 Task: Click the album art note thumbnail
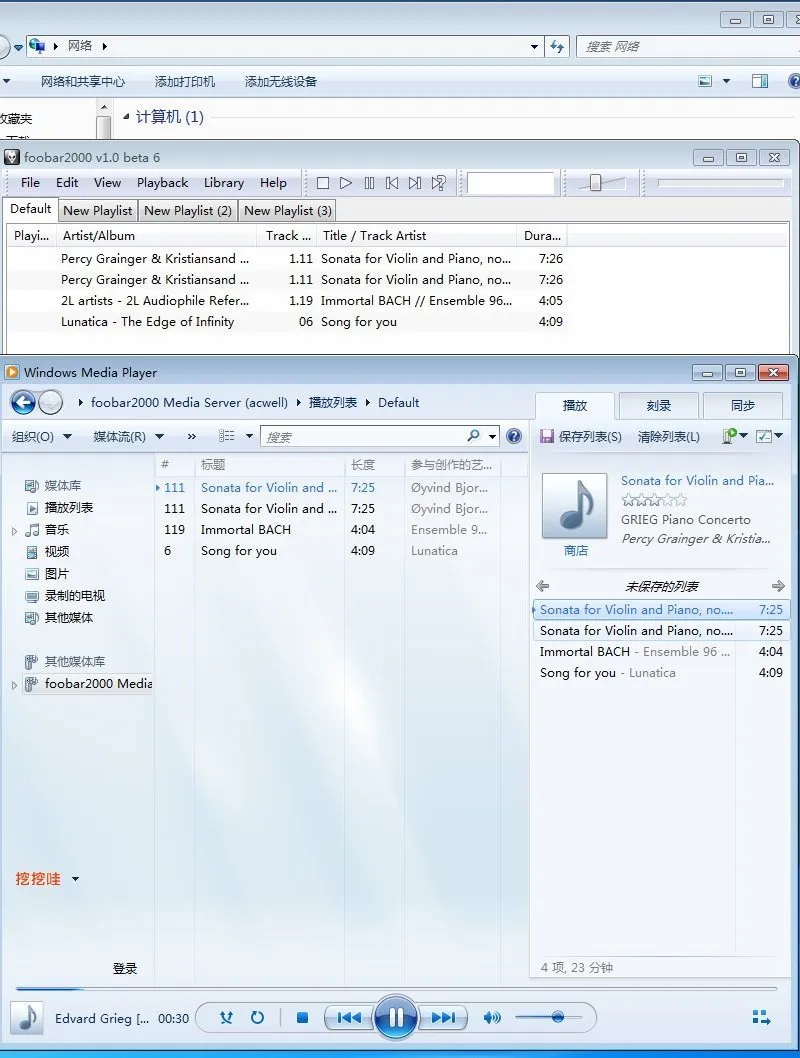pos(576,506)
